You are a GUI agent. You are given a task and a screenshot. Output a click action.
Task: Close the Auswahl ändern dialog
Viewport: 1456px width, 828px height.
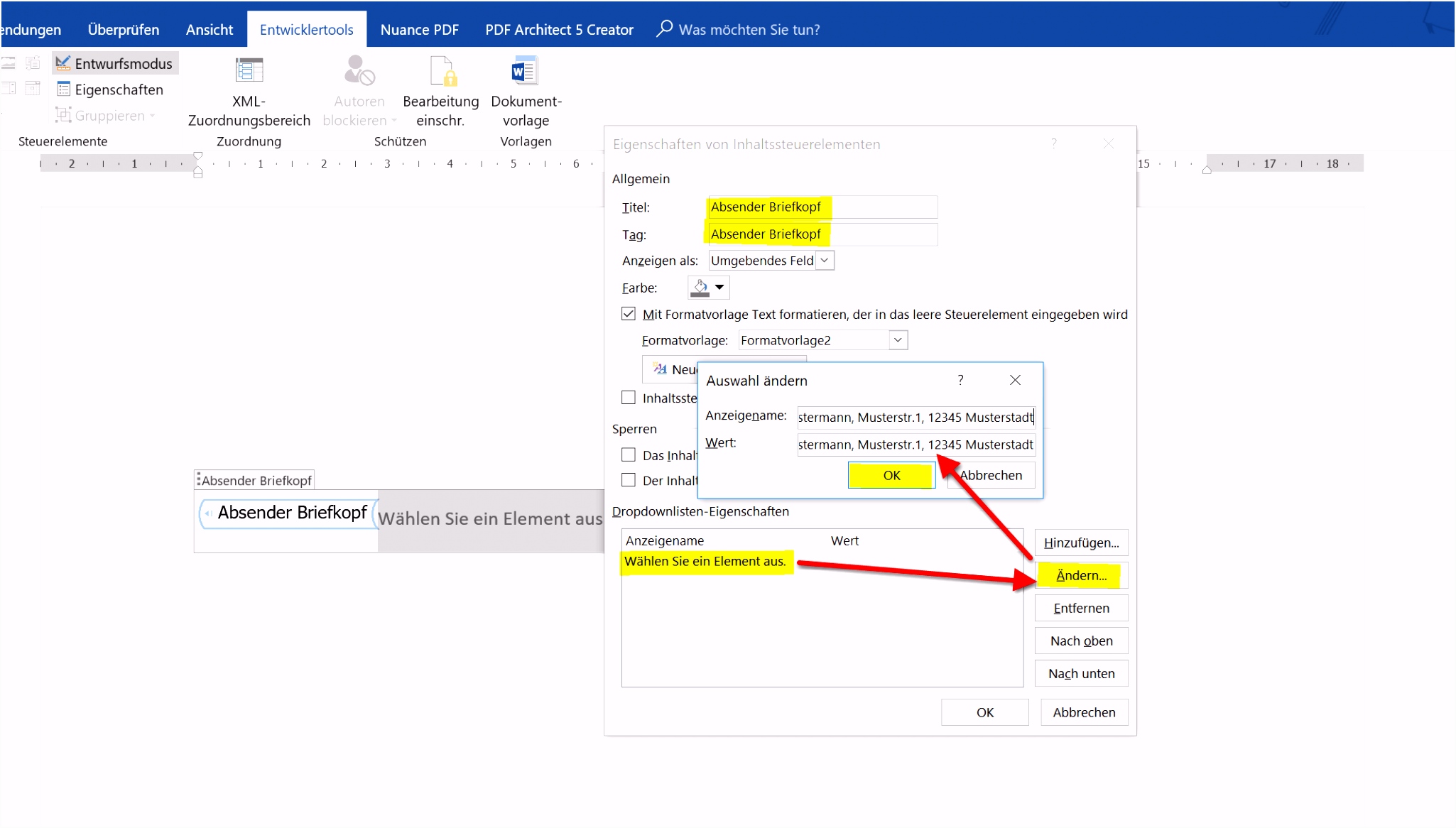coord(1015,380)
